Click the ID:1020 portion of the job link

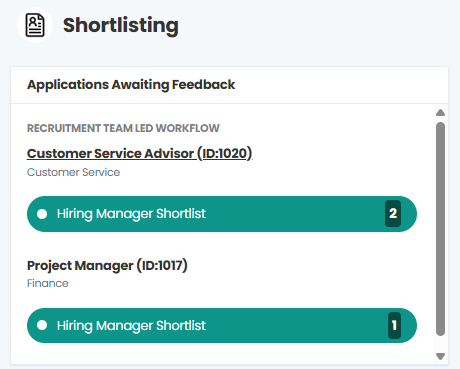click(x=225, y=154)
